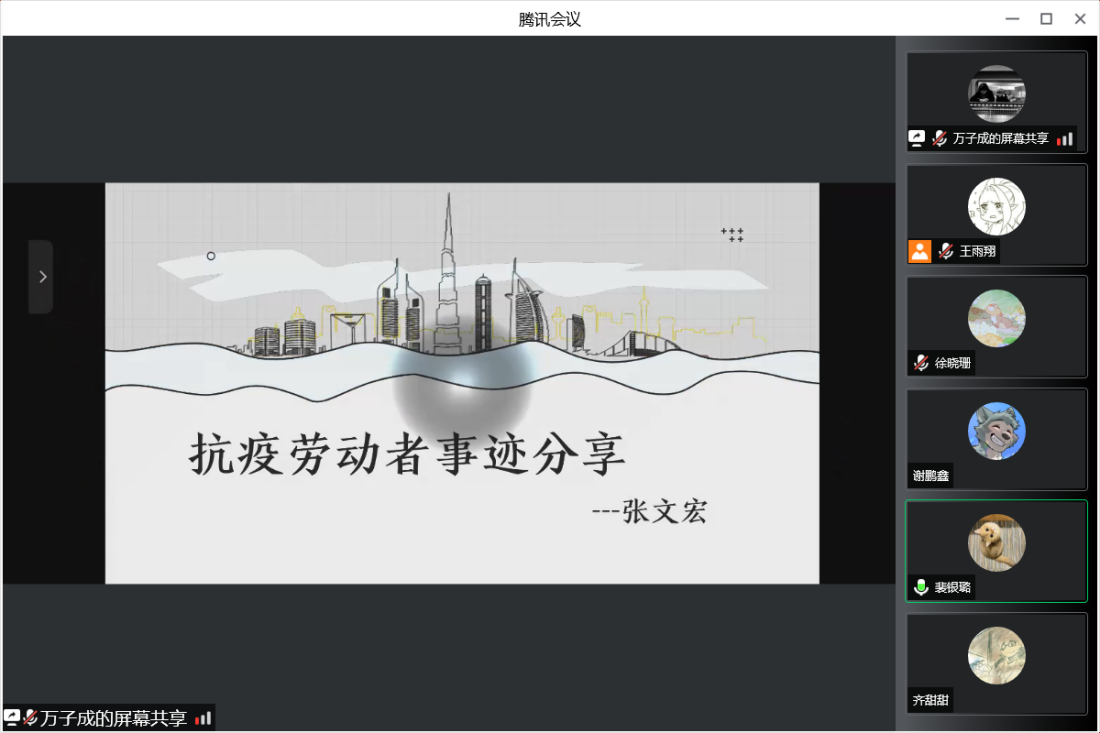Maximize the Tencent Meeting window
The image size is (1100, 733).
point(1046,19)
